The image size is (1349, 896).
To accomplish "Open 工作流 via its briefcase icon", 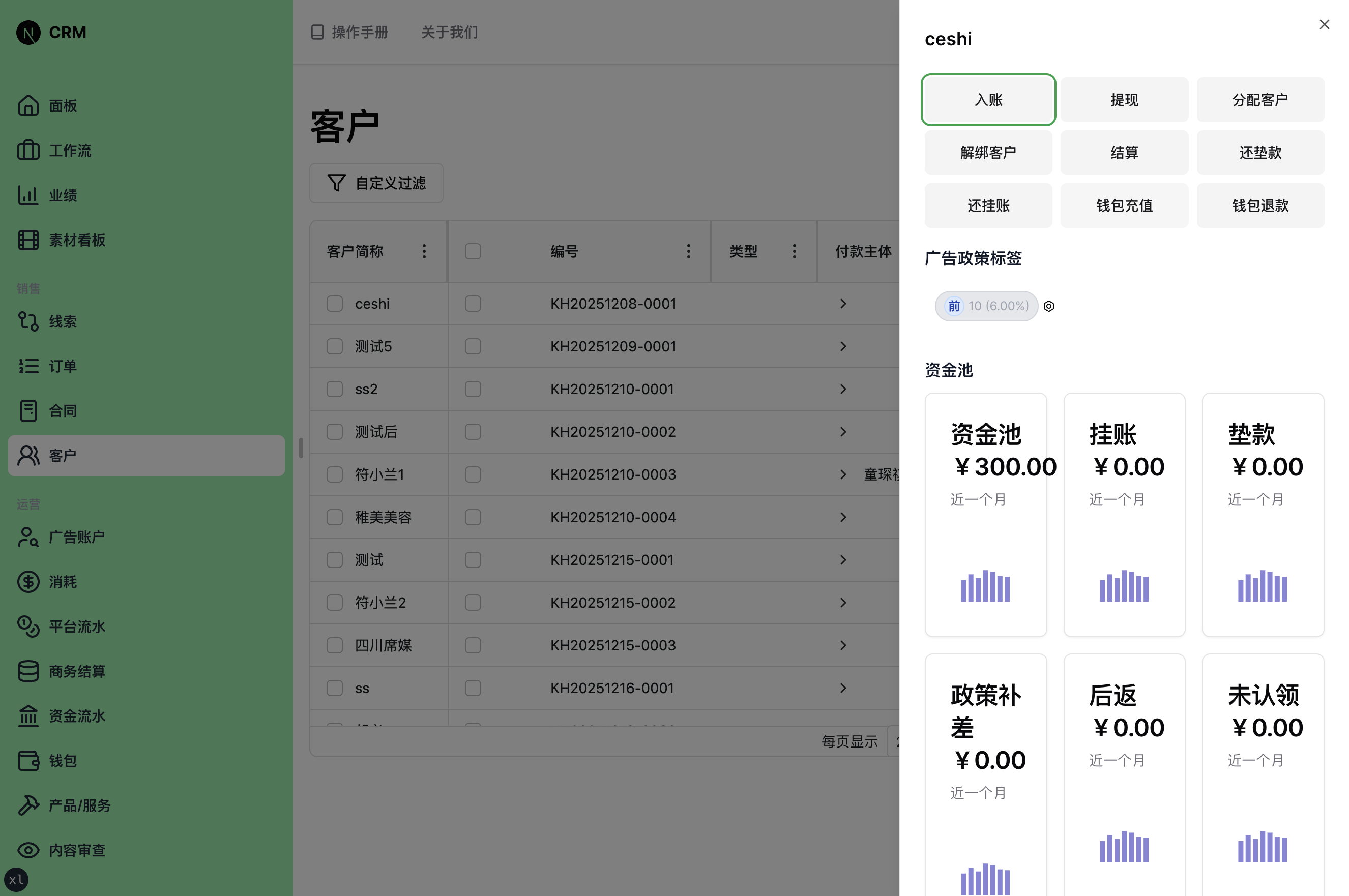I will pyautogui.click(x=28, y=151).
